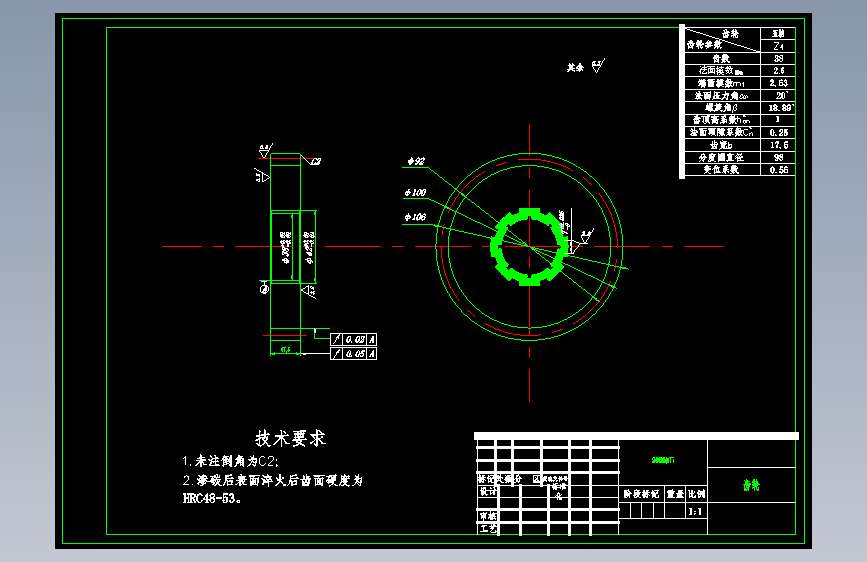The image size is (867, 562).
Task: Click the 2.5 module value cell
Action: (x=778, y=70)
